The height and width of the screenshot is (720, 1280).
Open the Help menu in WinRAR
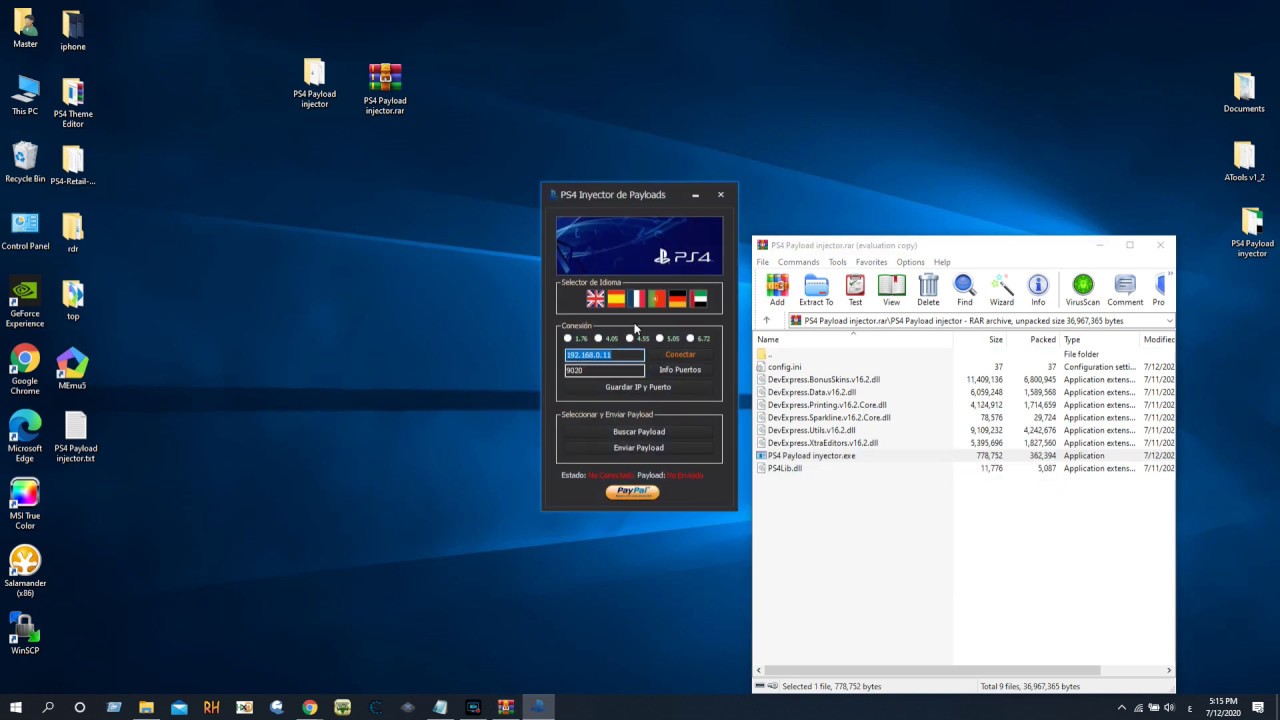(x=942, y=262)
